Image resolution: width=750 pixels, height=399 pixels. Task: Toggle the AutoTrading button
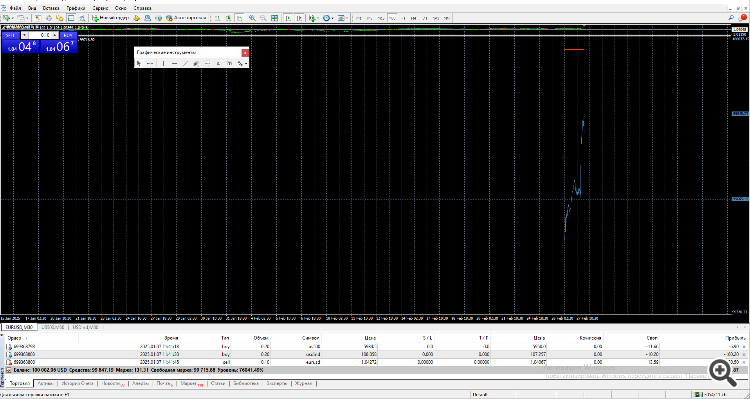click(x=186, y=18)
